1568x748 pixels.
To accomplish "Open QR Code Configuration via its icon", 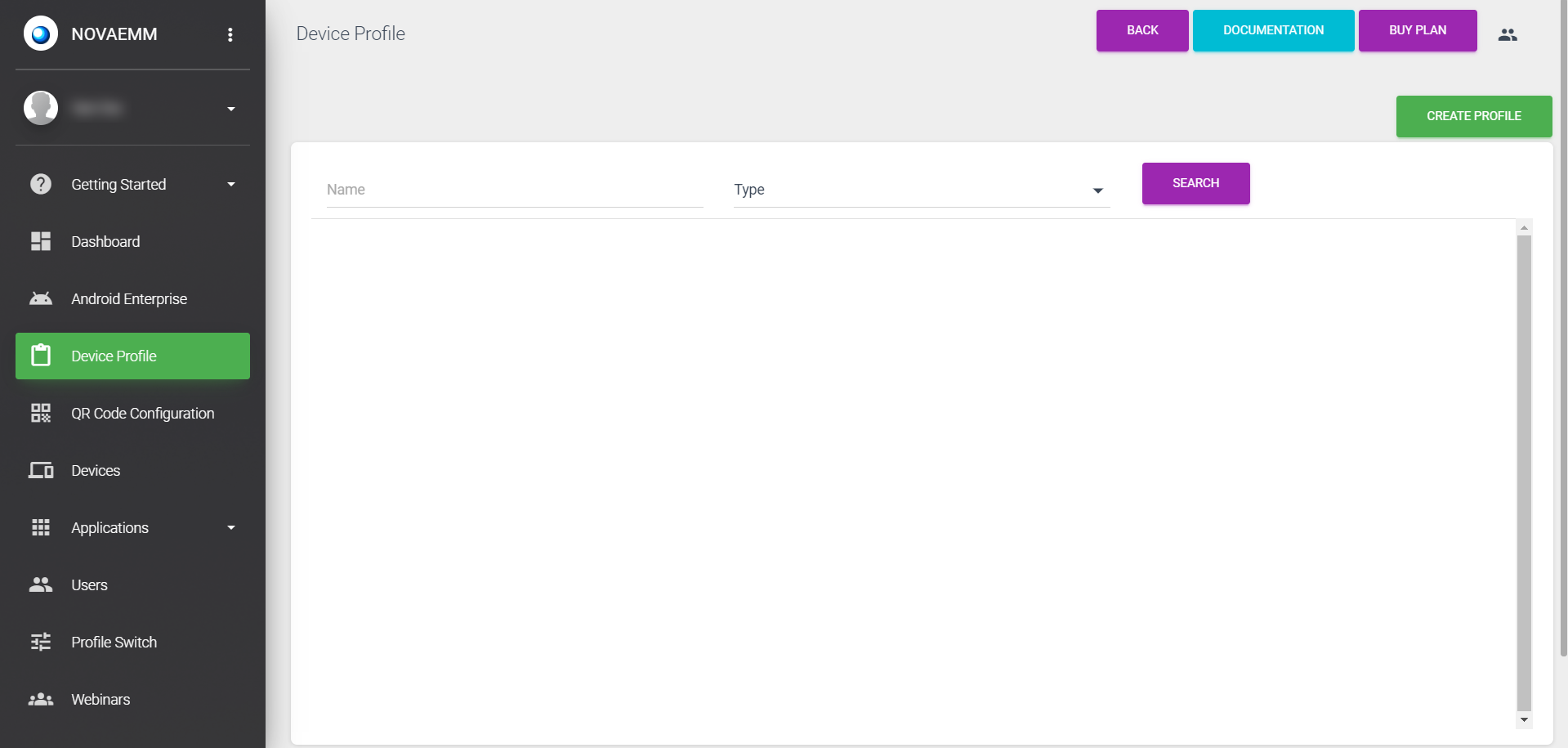I will pyautogui.click(x=40, y=413).
